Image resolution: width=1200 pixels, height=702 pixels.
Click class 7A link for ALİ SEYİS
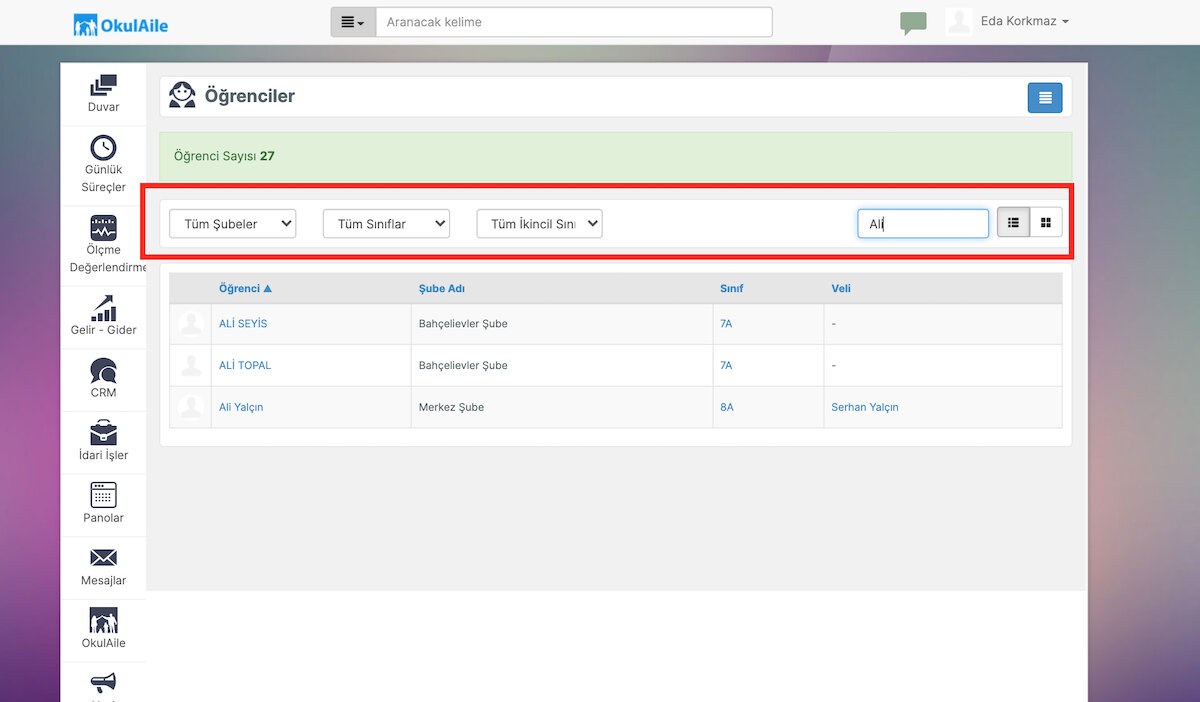pyautogui.click(x=726, y=324)
